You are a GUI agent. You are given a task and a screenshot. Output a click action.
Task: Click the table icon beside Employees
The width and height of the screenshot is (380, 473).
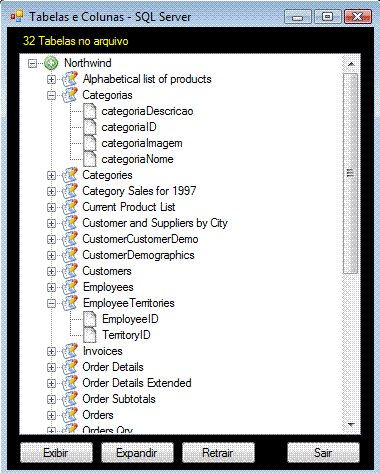coord(70,287)
